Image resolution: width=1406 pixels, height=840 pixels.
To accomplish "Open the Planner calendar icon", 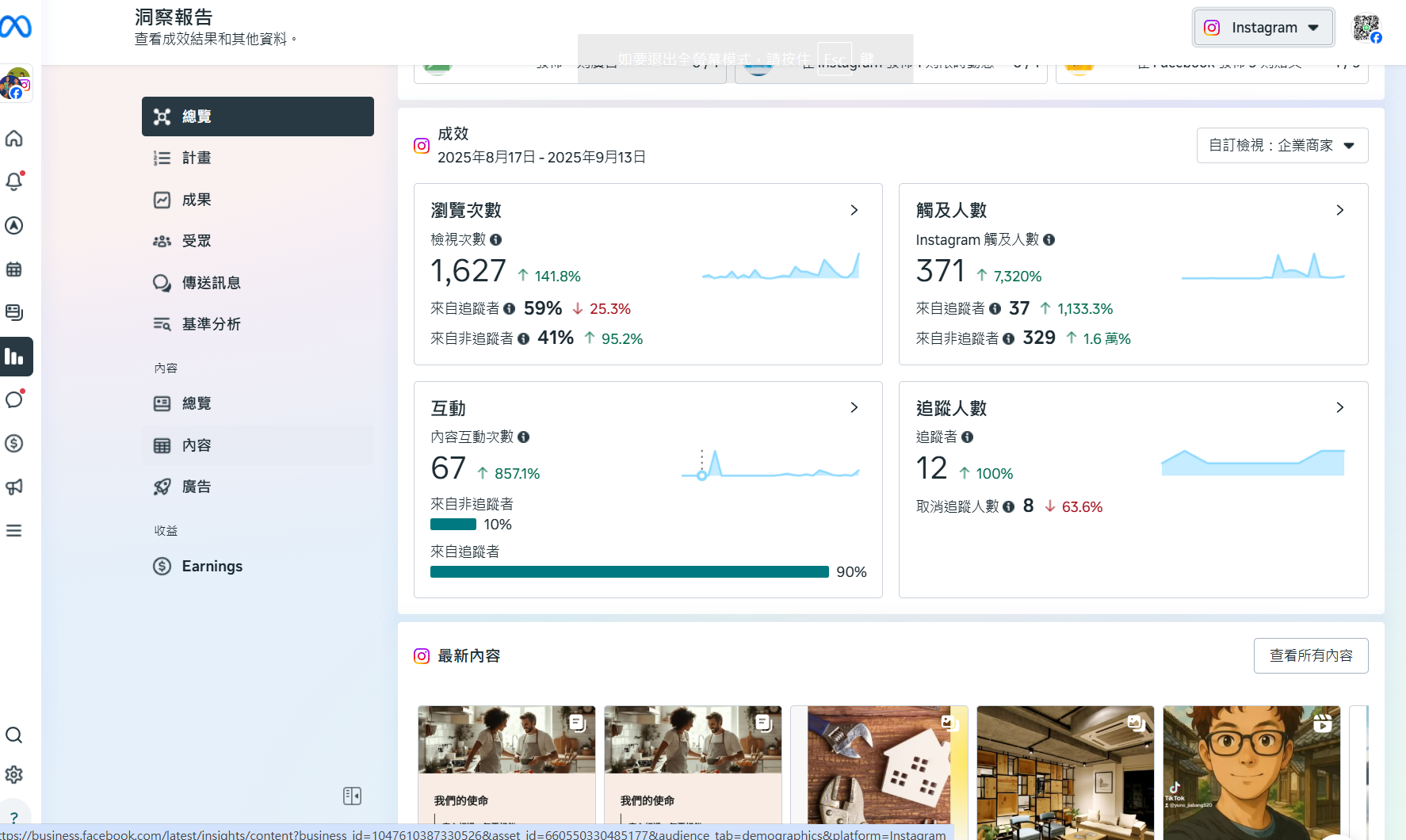I will tap(14, 269).
